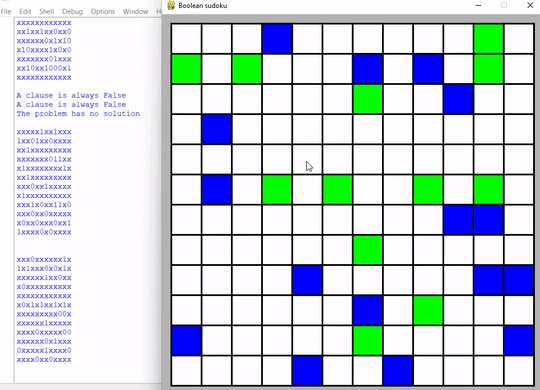Click the Boolean sudoku window icon

coord(171,6)
